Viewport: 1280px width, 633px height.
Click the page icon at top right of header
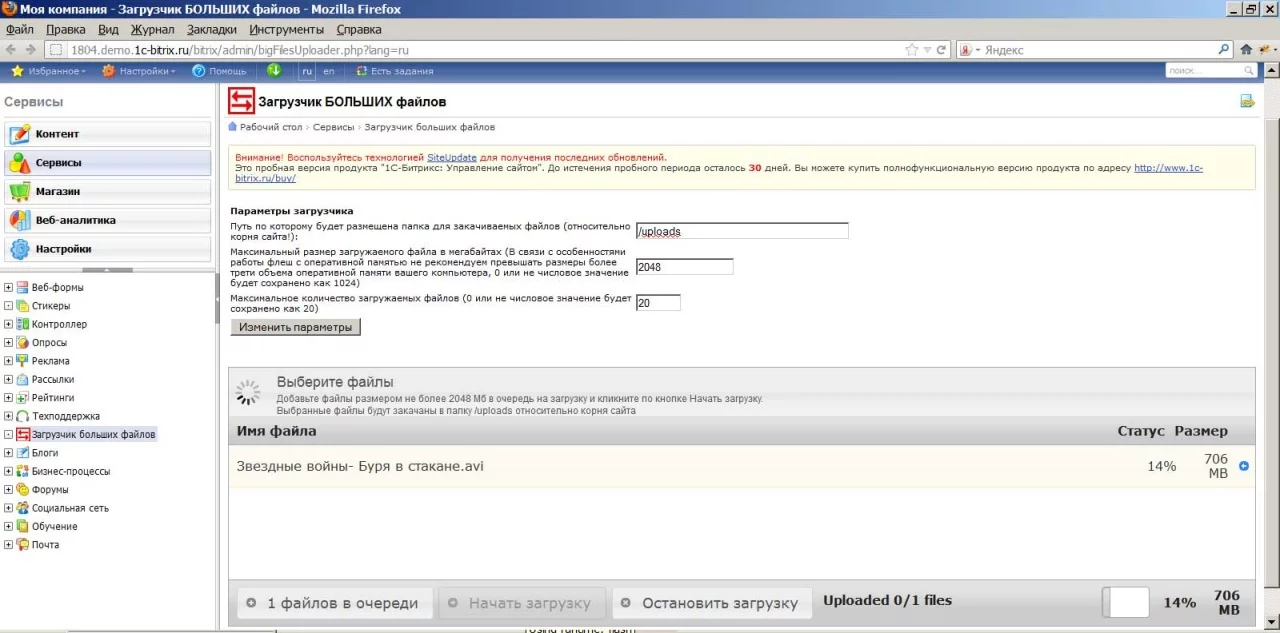pos(1247,101)
